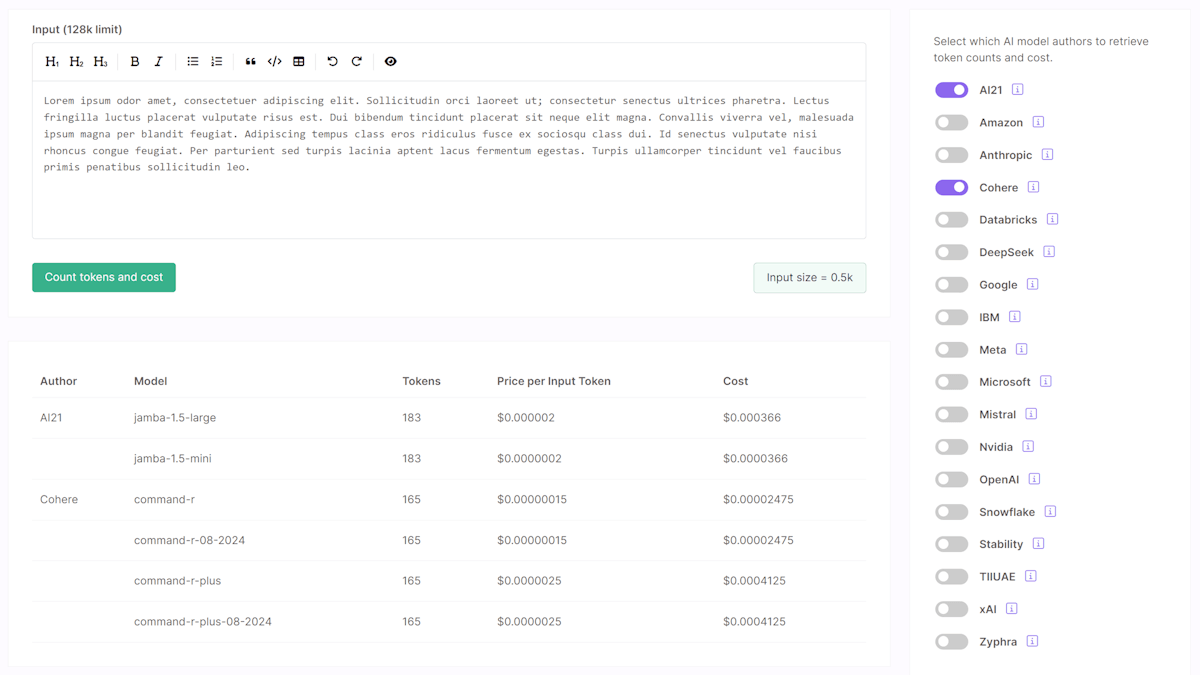
Task: Click the Price per Input Token header
Action: click(554, 381)
